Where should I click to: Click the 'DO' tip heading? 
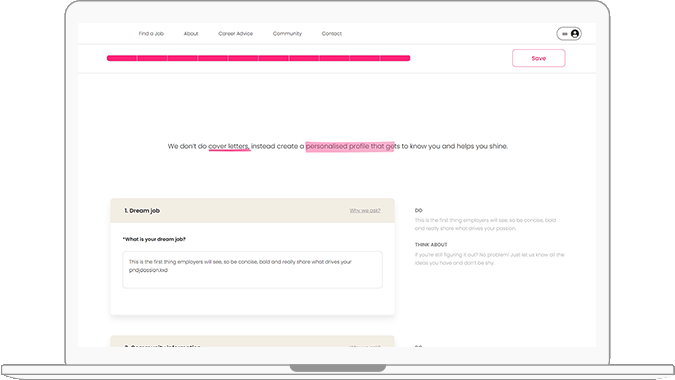point(418,210)
